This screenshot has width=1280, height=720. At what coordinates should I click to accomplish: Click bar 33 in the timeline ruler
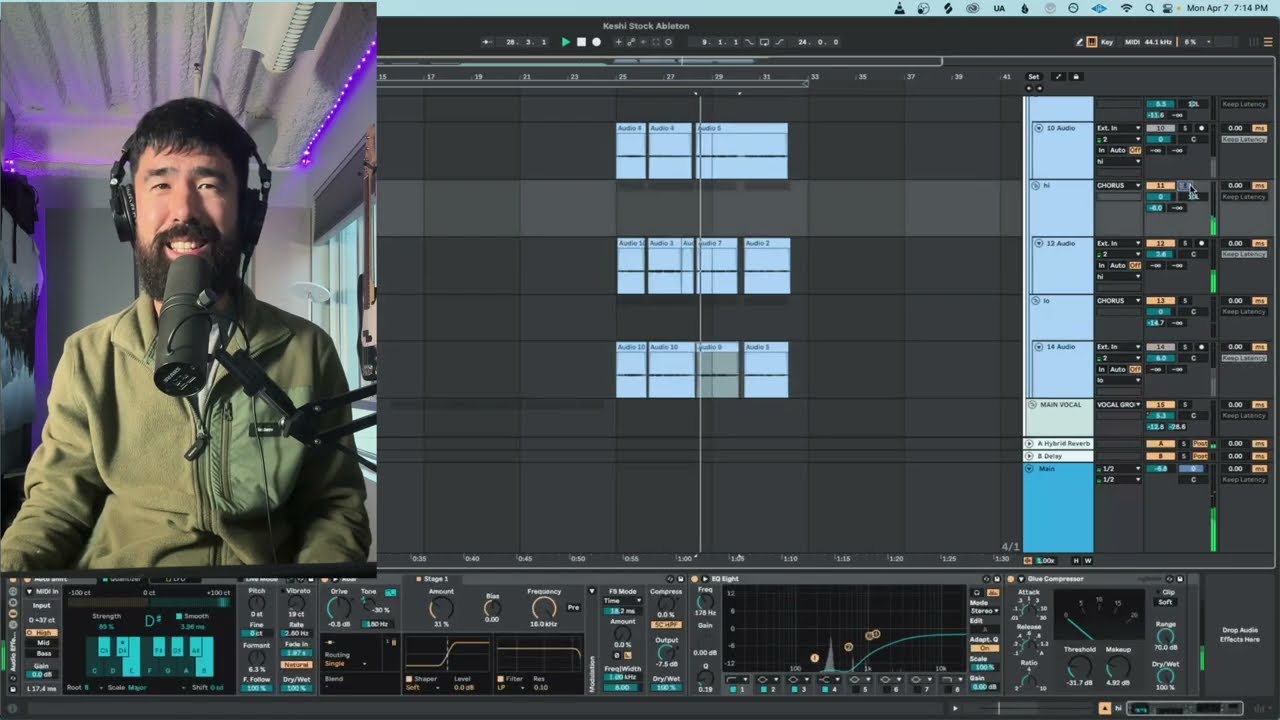[814, 77]
